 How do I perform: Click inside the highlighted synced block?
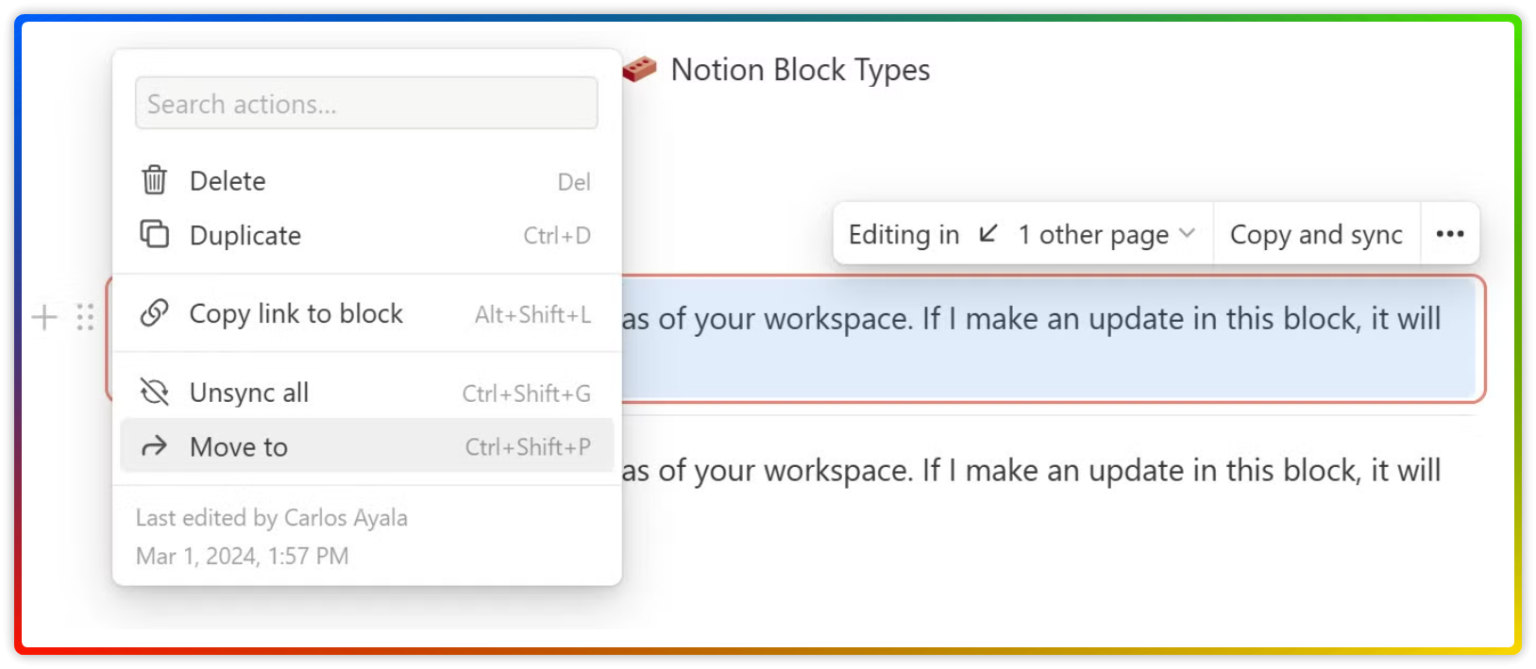tap(1000, 340)
